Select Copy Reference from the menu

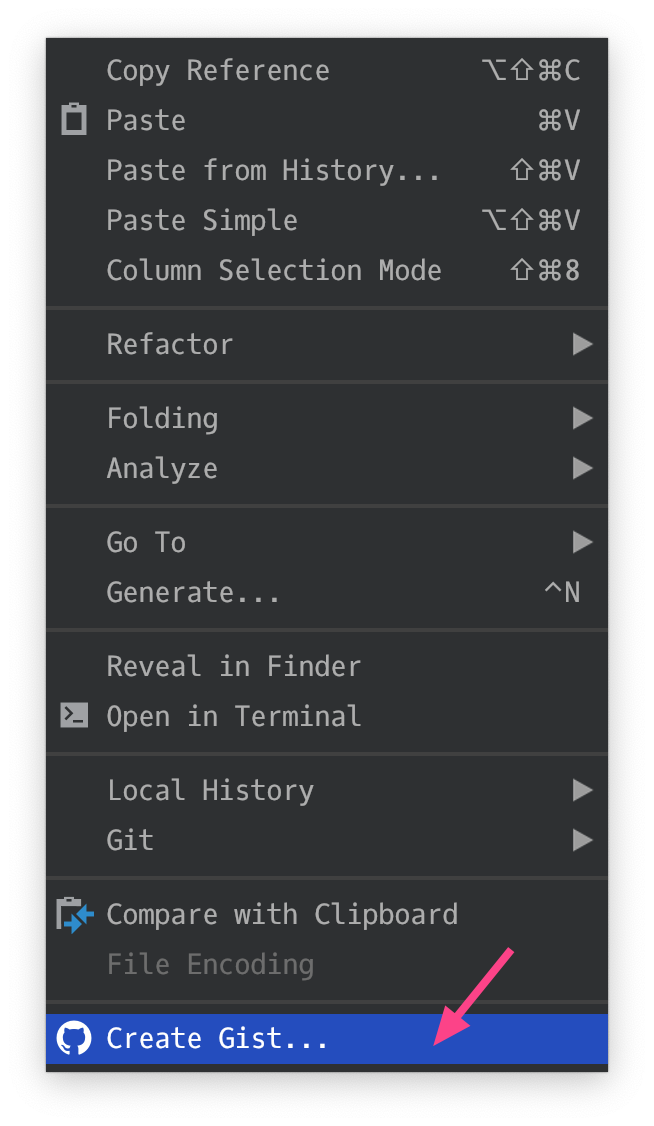click(218, 71)
